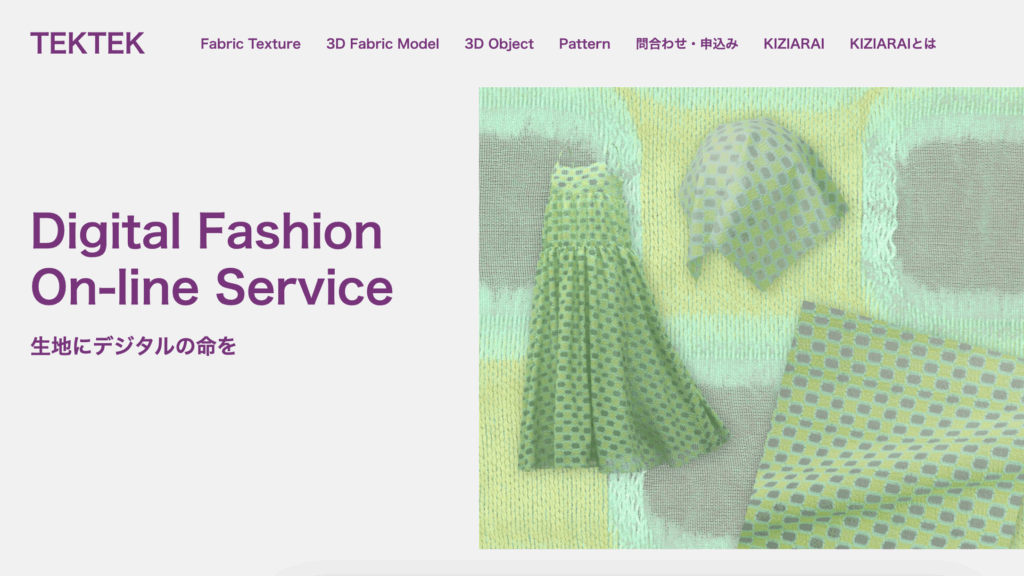Open the Fabric Texture menu item
Screen dimensions: 1024x576
250,44
